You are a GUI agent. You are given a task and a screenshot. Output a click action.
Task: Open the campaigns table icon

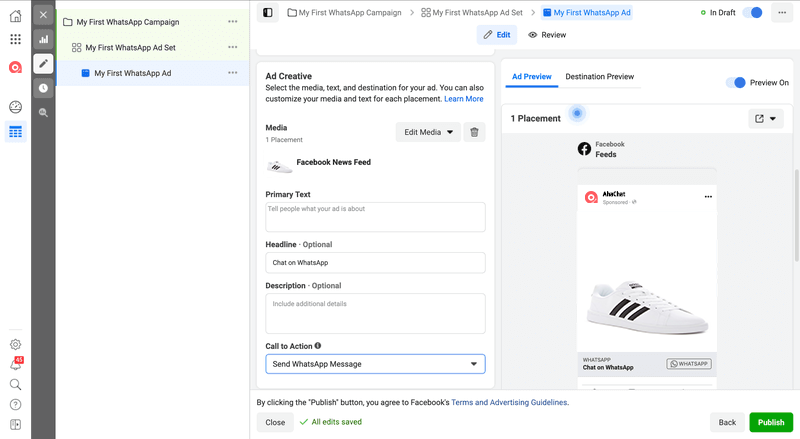tap(15, 132)
